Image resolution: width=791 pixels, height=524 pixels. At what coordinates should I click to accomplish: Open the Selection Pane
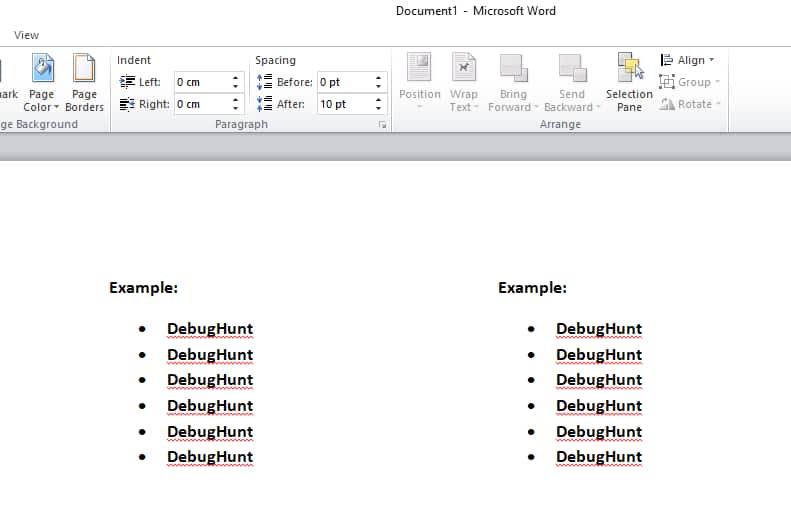[629, 70]
